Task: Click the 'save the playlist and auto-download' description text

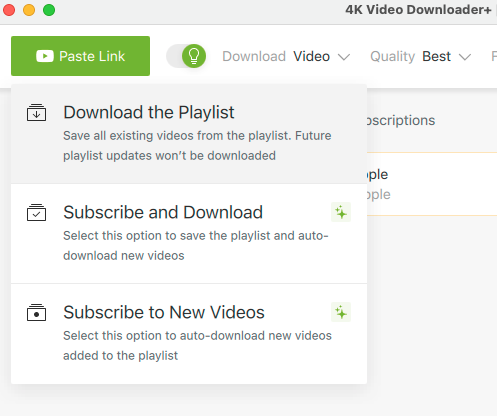Action: (196, 246)
